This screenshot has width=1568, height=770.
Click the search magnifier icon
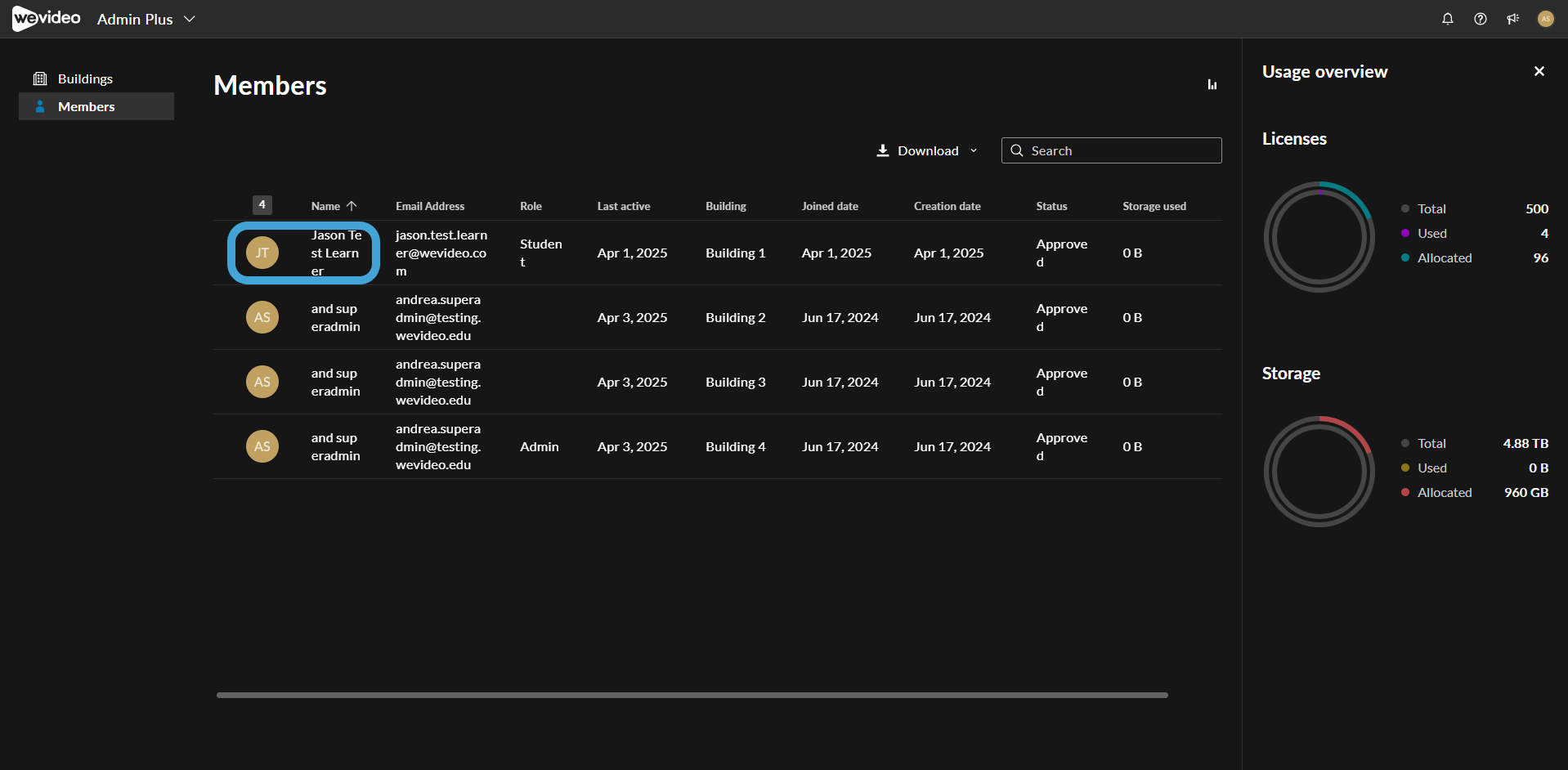pyautogui.click(x=1017, y=150)
